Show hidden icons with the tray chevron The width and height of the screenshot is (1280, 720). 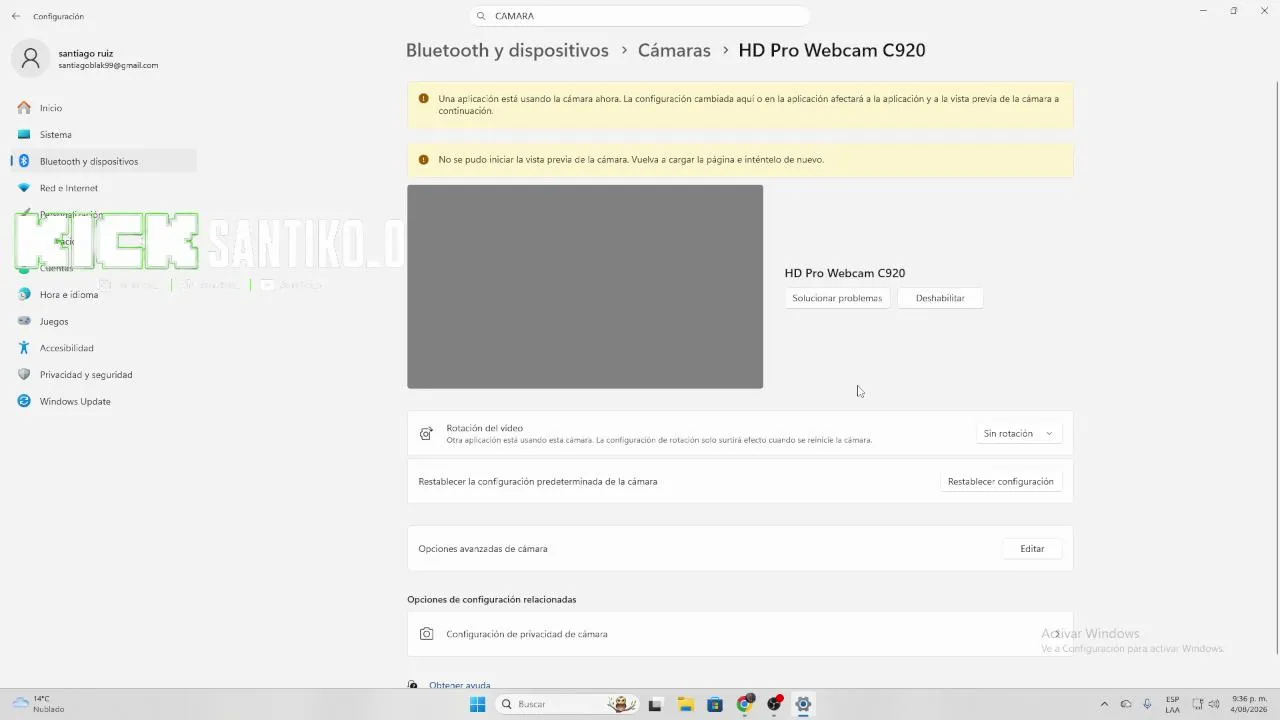[x=1104, y=704]
